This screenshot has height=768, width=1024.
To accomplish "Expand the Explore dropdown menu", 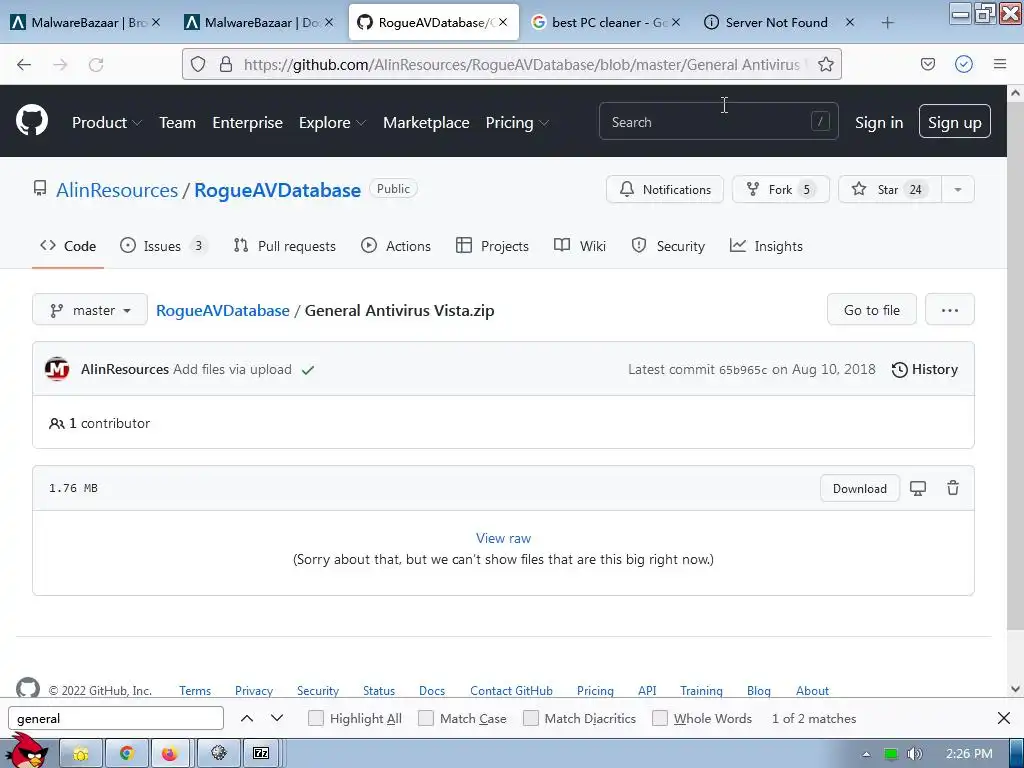I will [x=332, y=122].
